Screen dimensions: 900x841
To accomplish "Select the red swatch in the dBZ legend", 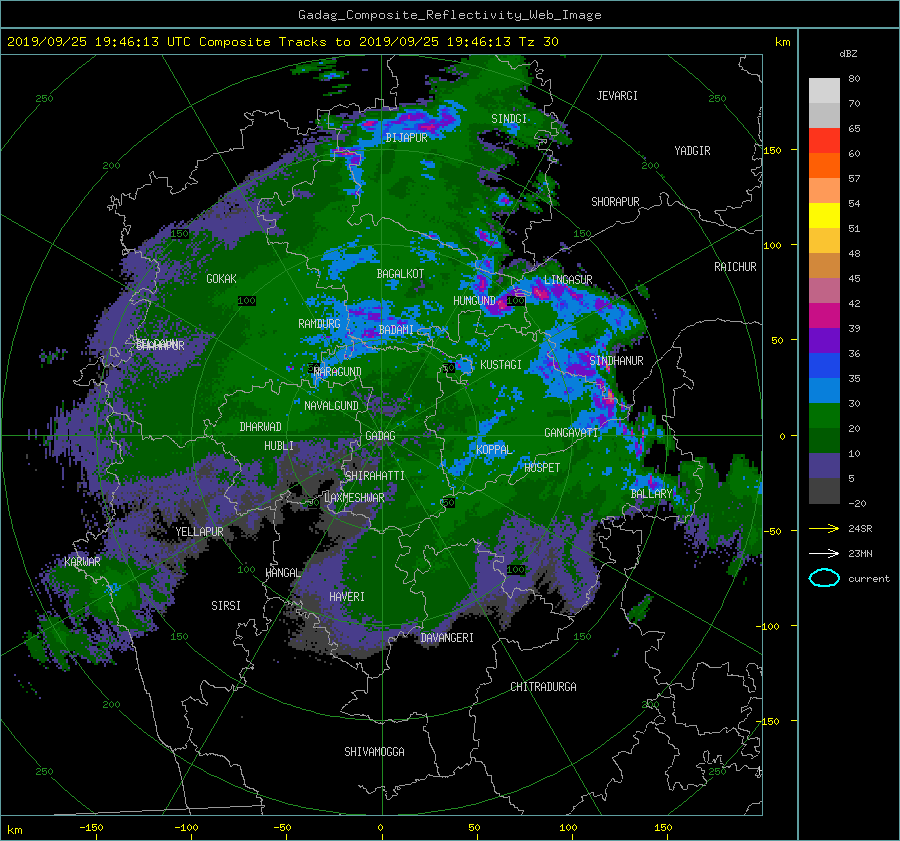I will pos(824,140).
